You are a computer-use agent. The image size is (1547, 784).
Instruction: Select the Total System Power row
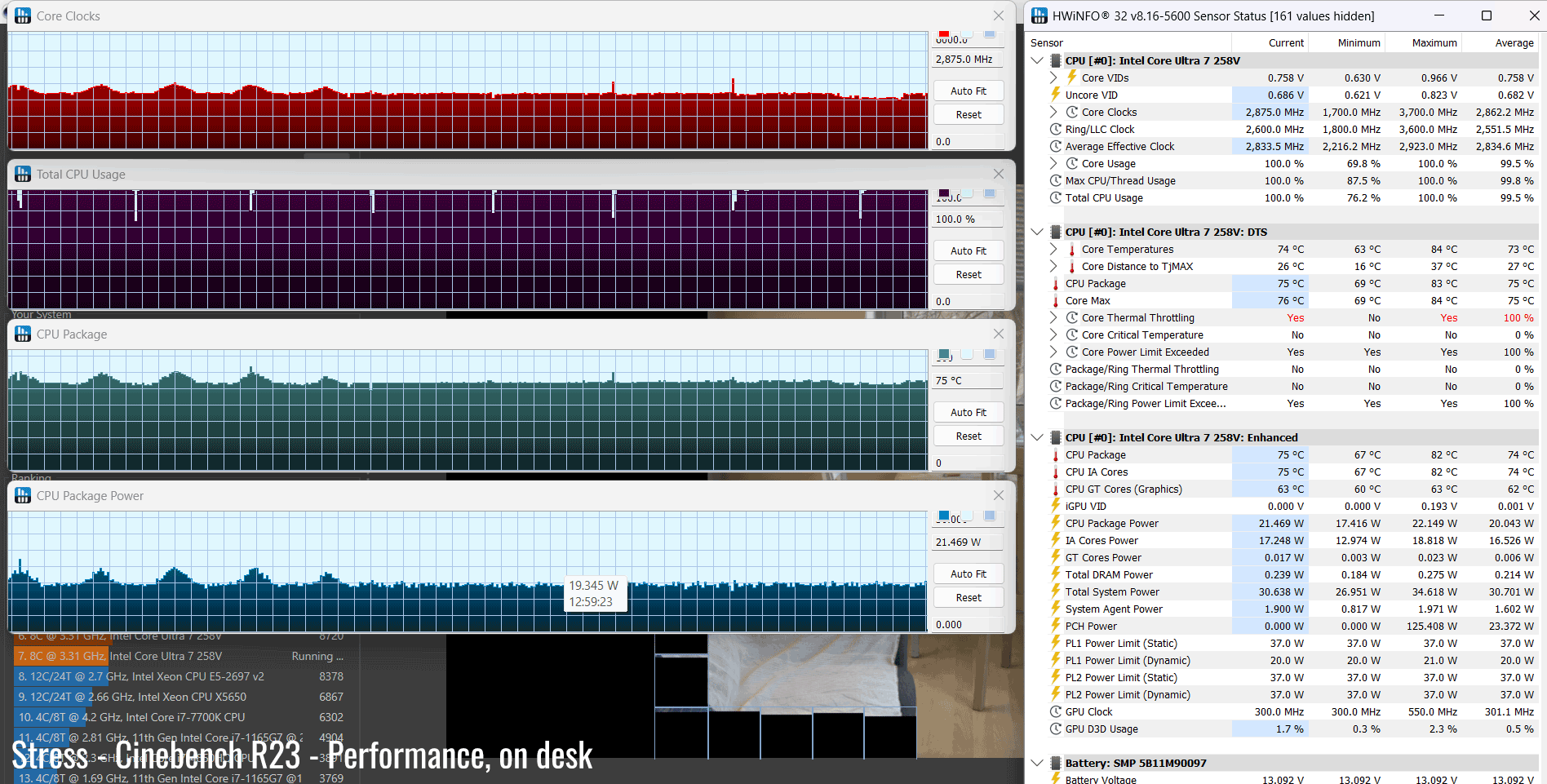click(x=1283, y=591)
